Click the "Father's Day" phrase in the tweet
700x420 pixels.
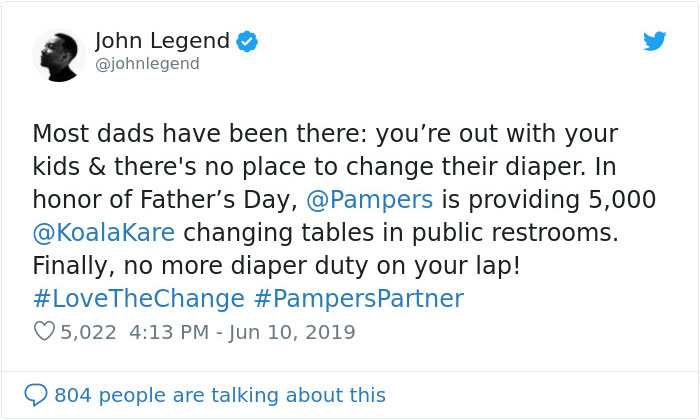pyautogui.click(x=216, y=199)
